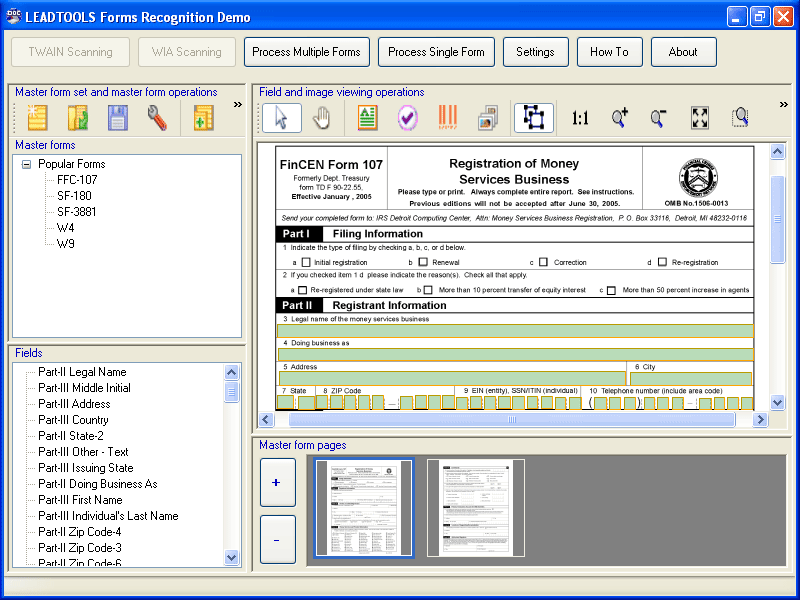
Task: Select Part-III Individual's Last Name field
Action: click(108, 516)
